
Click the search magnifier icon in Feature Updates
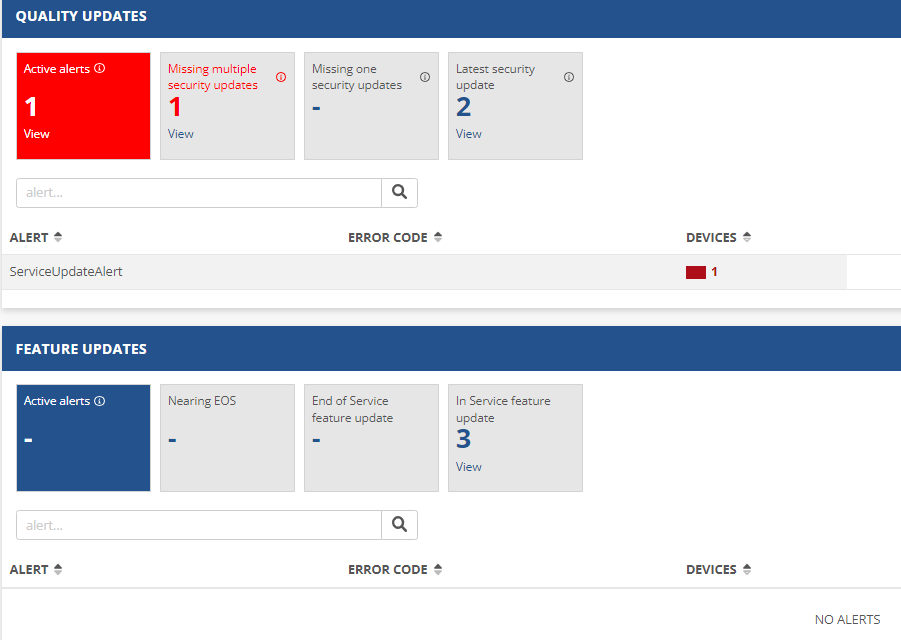coord(399,524)
